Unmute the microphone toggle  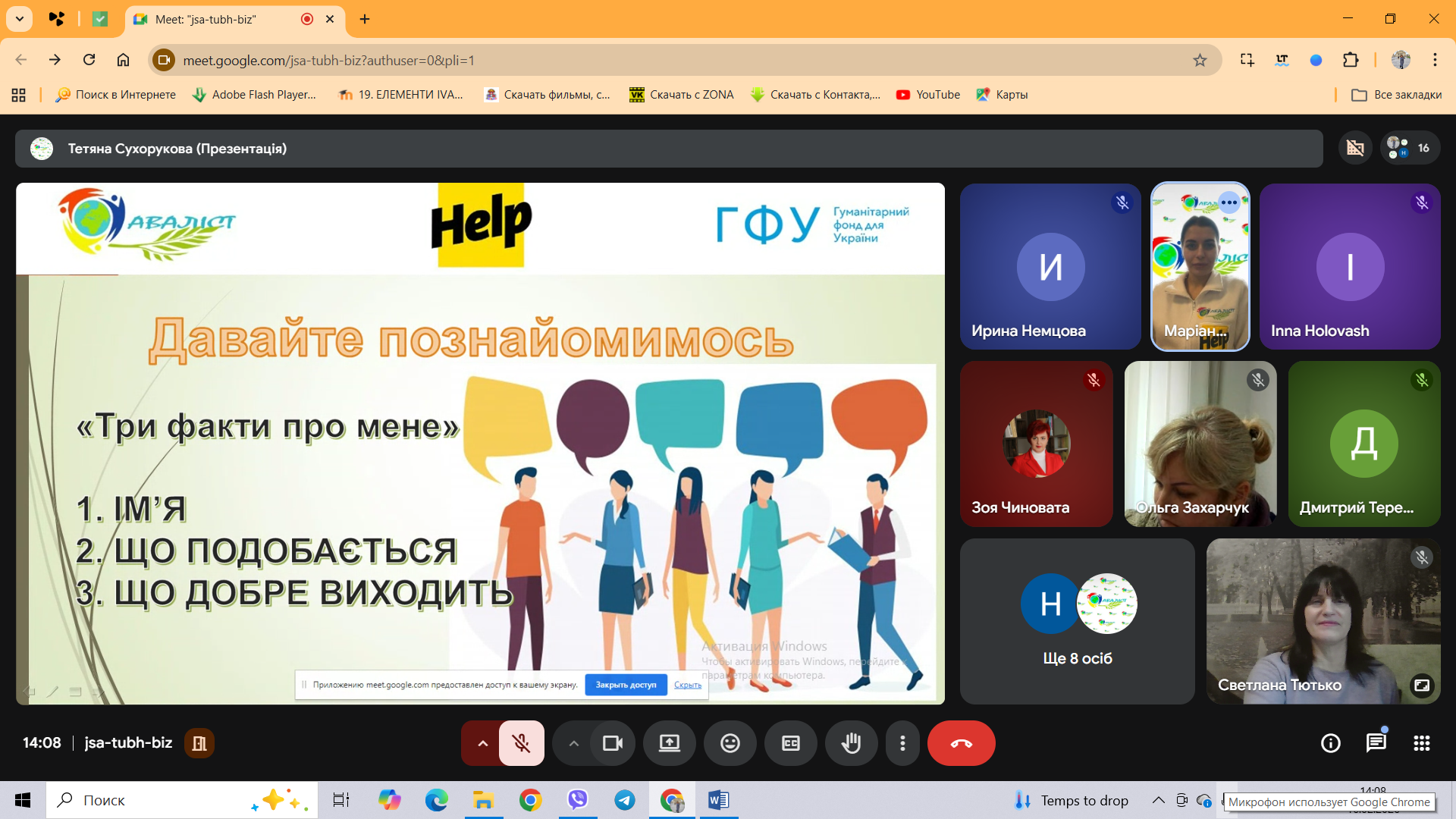522,743
